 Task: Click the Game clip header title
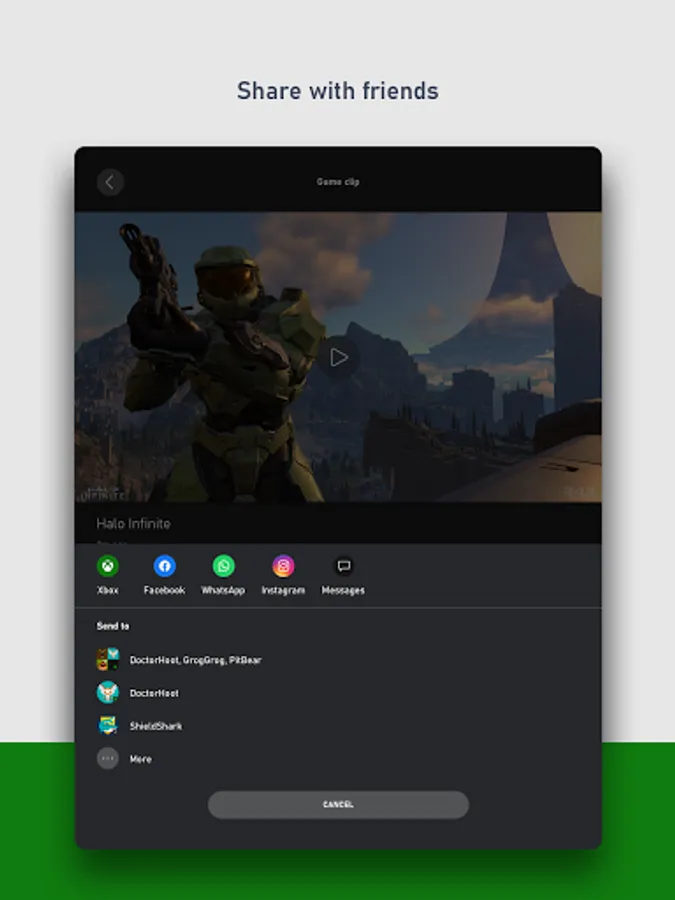pyautogui.click(x=338, y=182)
